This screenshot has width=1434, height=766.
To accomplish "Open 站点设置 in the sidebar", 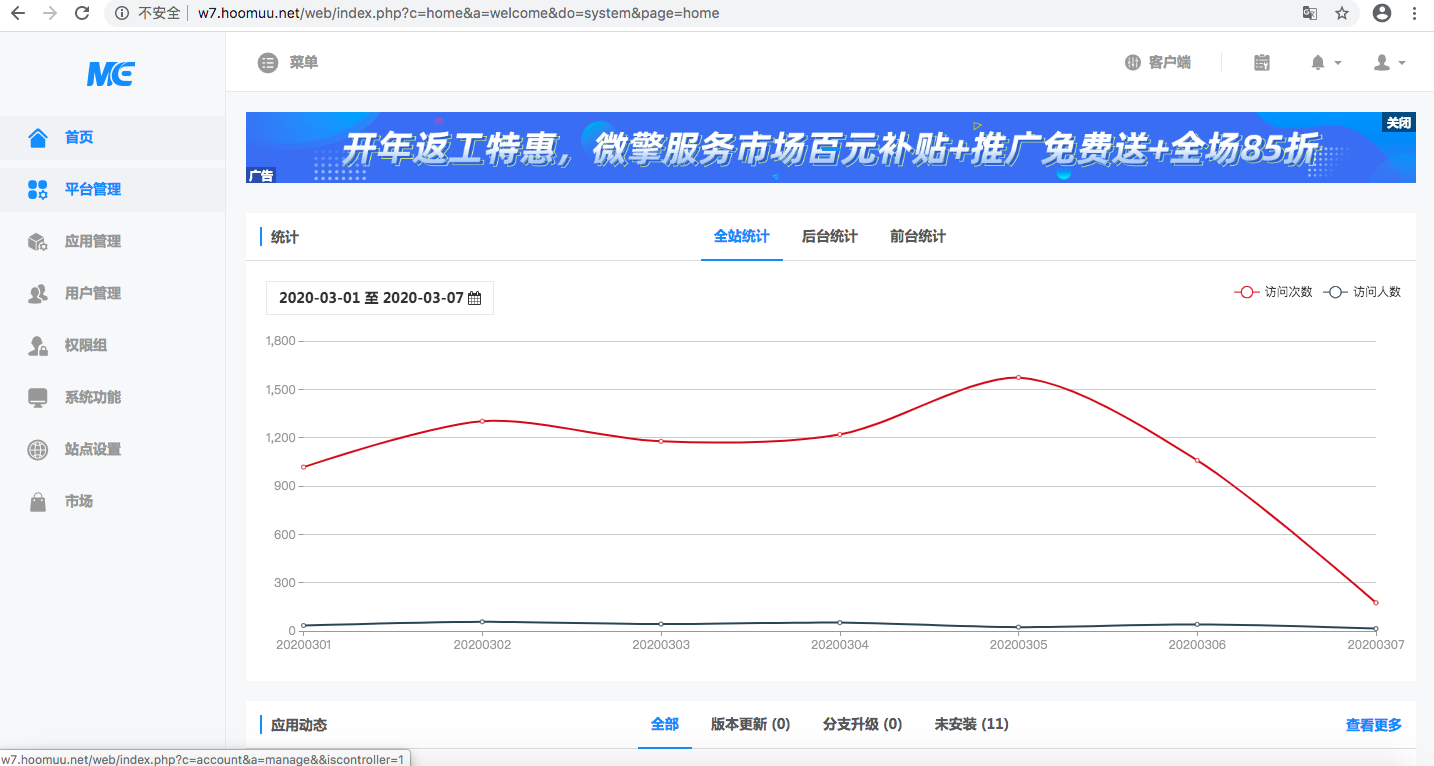I will coord(112,450).
